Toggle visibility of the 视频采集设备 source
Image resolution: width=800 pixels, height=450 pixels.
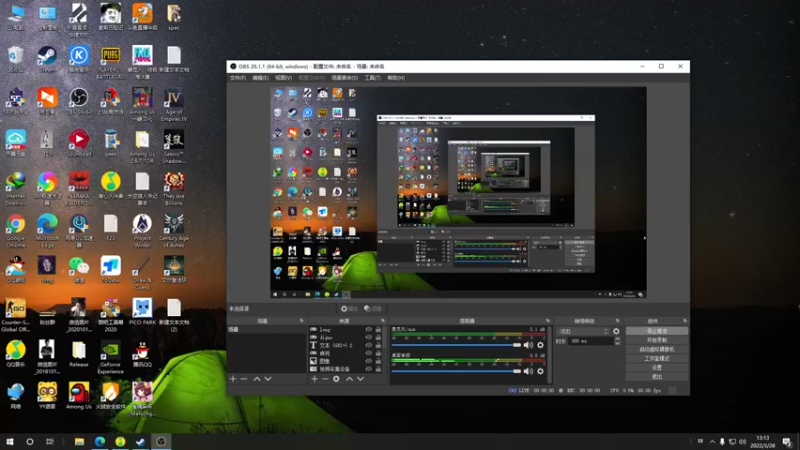[368, 368]
